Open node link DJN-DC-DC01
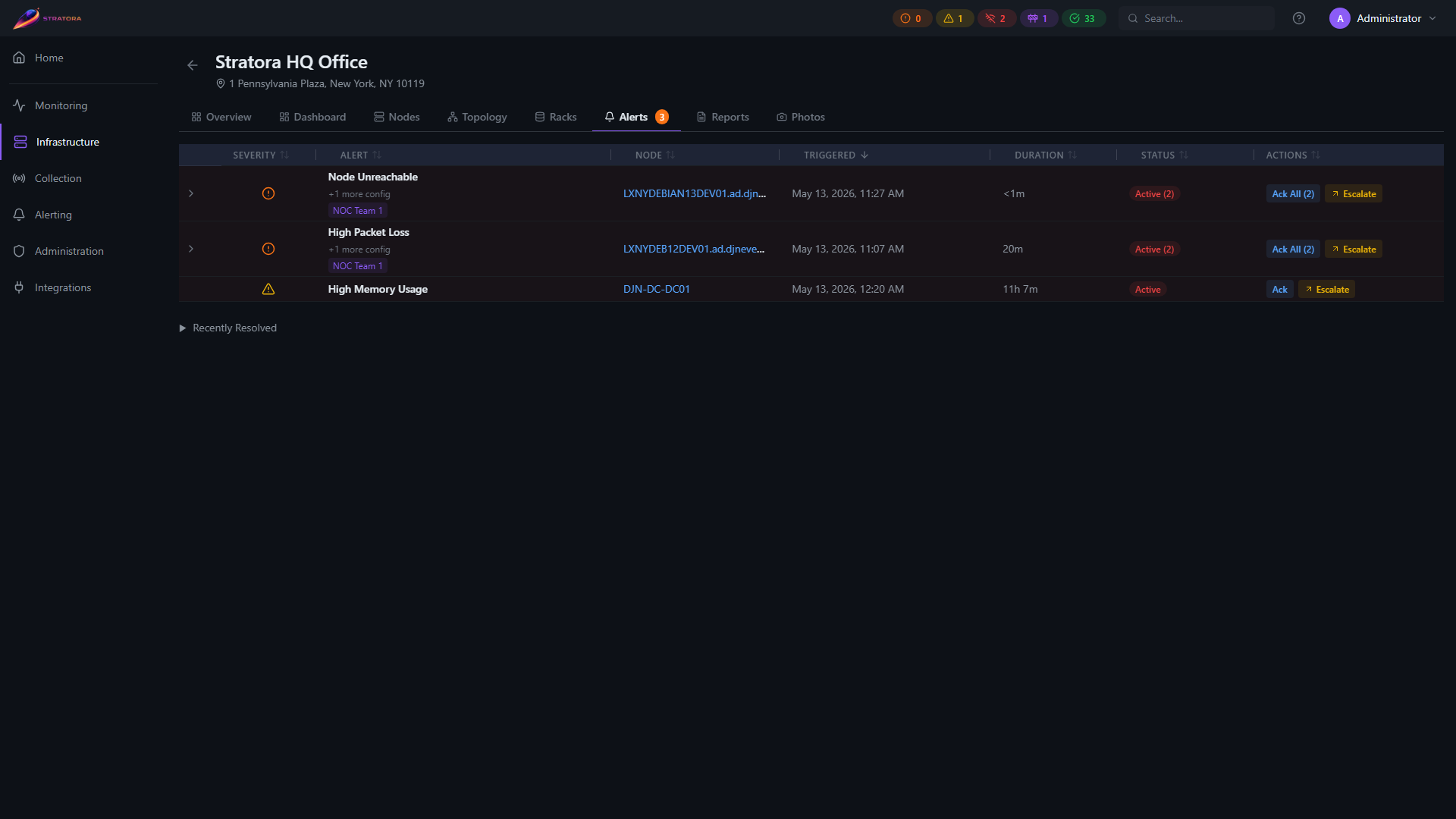This screenshot has height=819, width=1456. (657, 289)
